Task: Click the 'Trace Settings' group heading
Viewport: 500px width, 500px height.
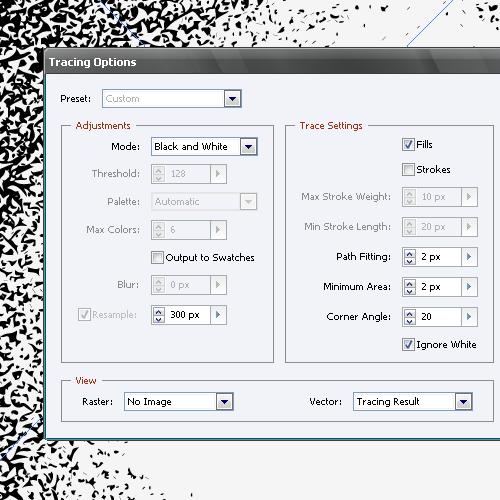Action: [x=331, y=126]
